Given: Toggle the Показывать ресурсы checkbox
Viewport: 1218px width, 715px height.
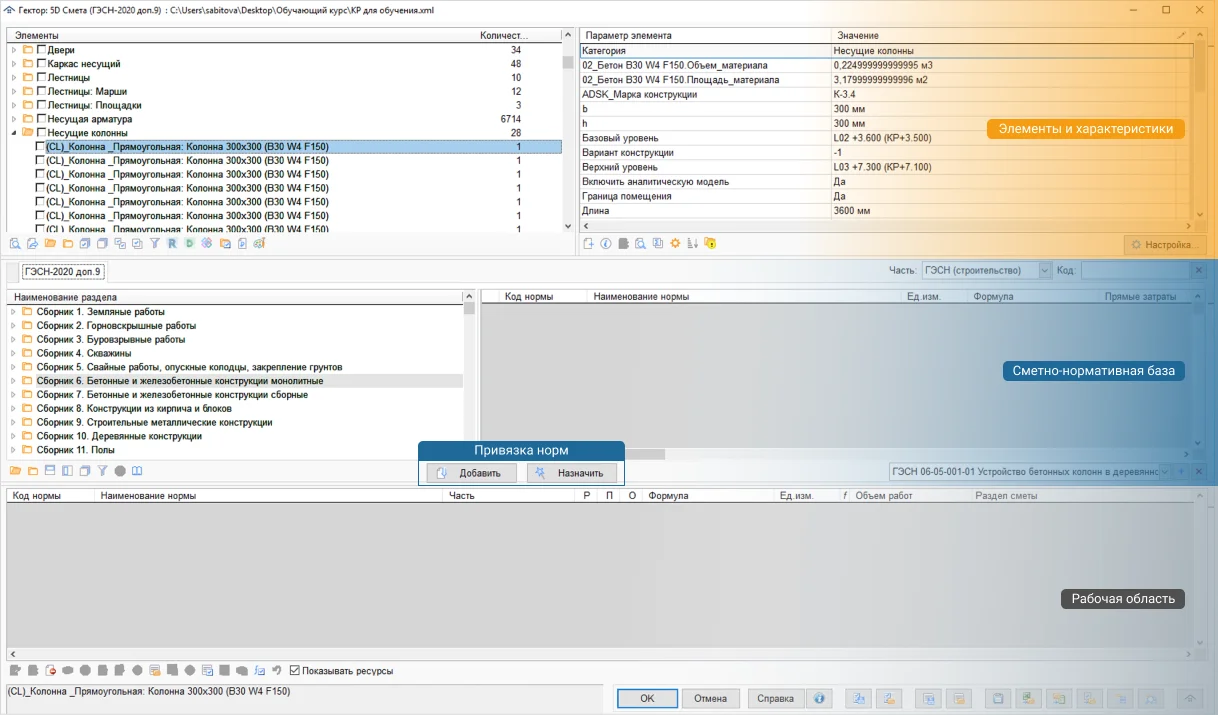Looking at the screenshot, I should tap(293, 671).
